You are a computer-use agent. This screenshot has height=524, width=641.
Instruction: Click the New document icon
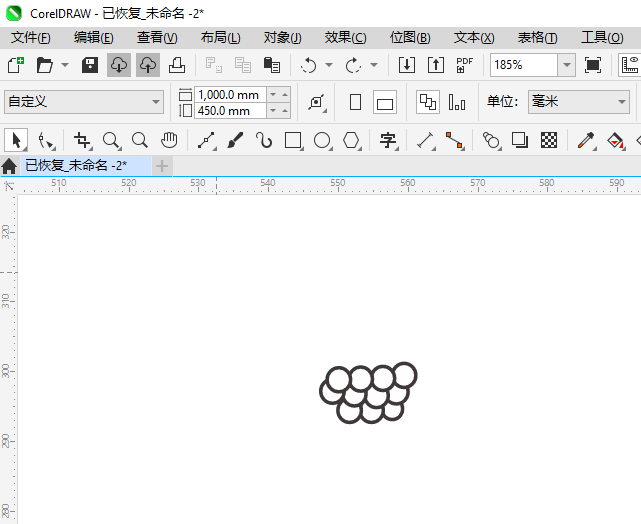coord(16,65)
